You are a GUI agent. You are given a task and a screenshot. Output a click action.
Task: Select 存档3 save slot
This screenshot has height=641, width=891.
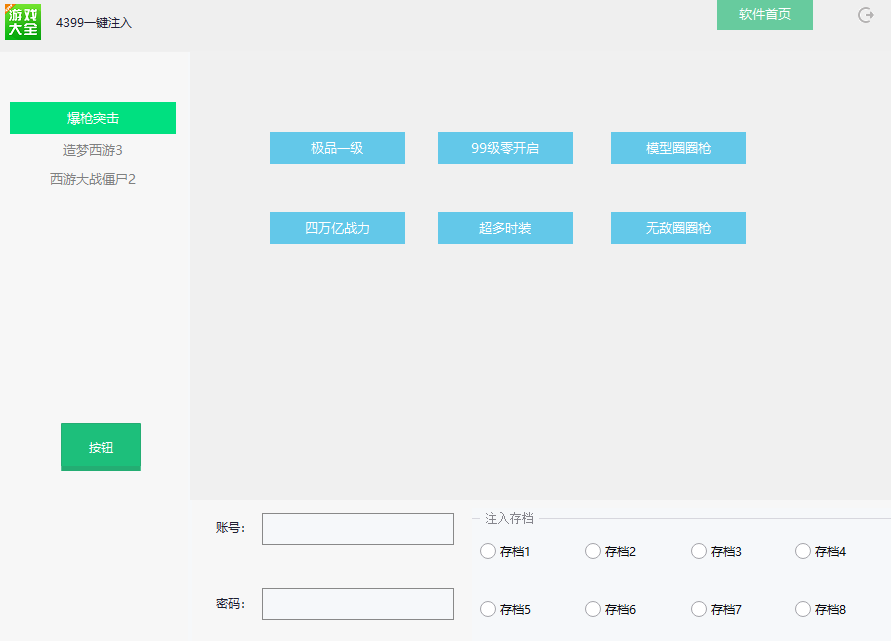click(x=697, y=551)
